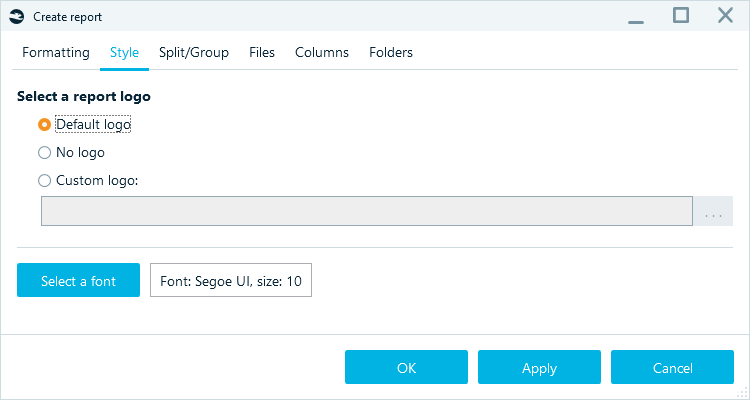Browse for a custom logo file
Image resolution: width=750 pixels, height=400 pixels.
(x=713, y=211)
